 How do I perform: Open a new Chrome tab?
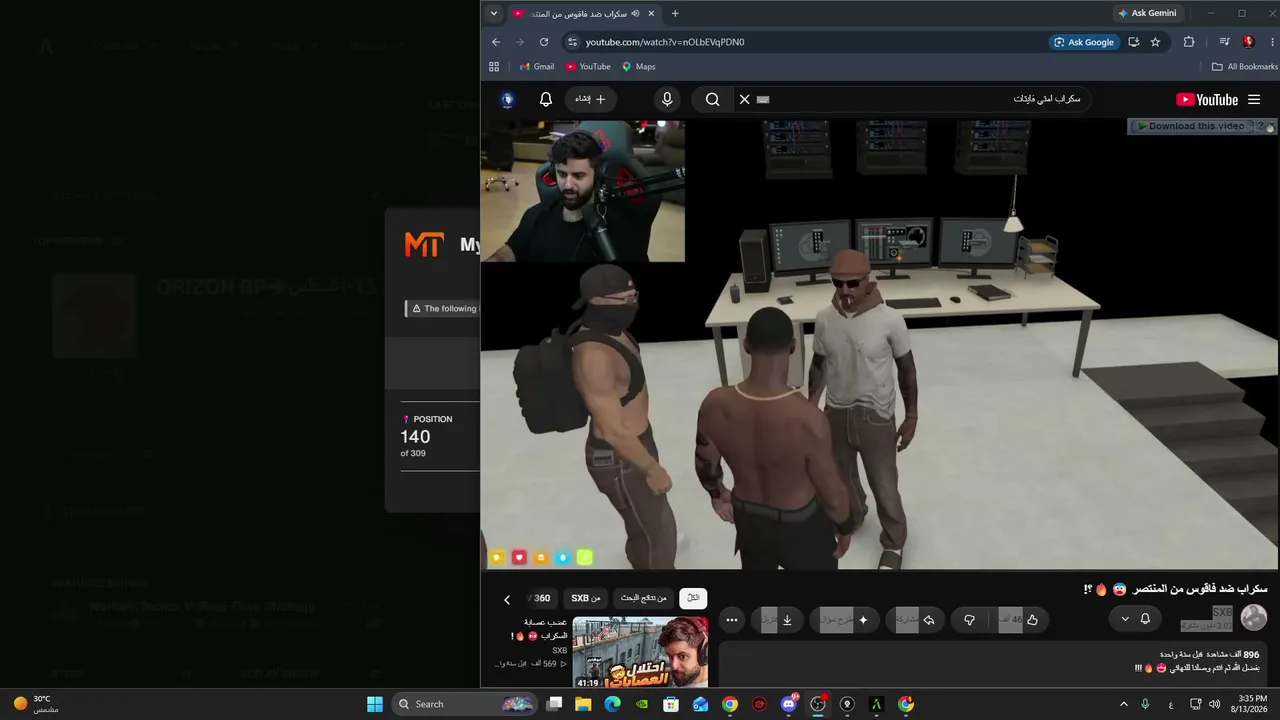675,14
